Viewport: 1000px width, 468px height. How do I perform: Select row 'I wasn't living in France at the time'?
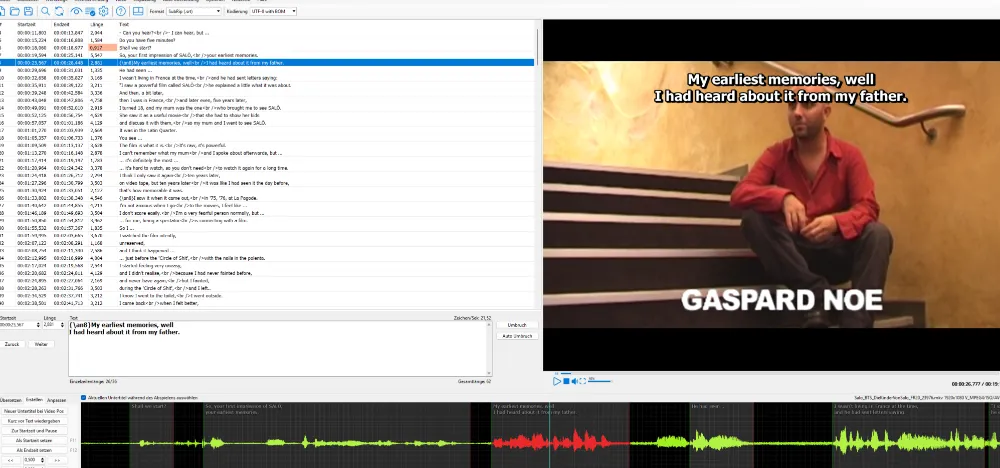267,78
